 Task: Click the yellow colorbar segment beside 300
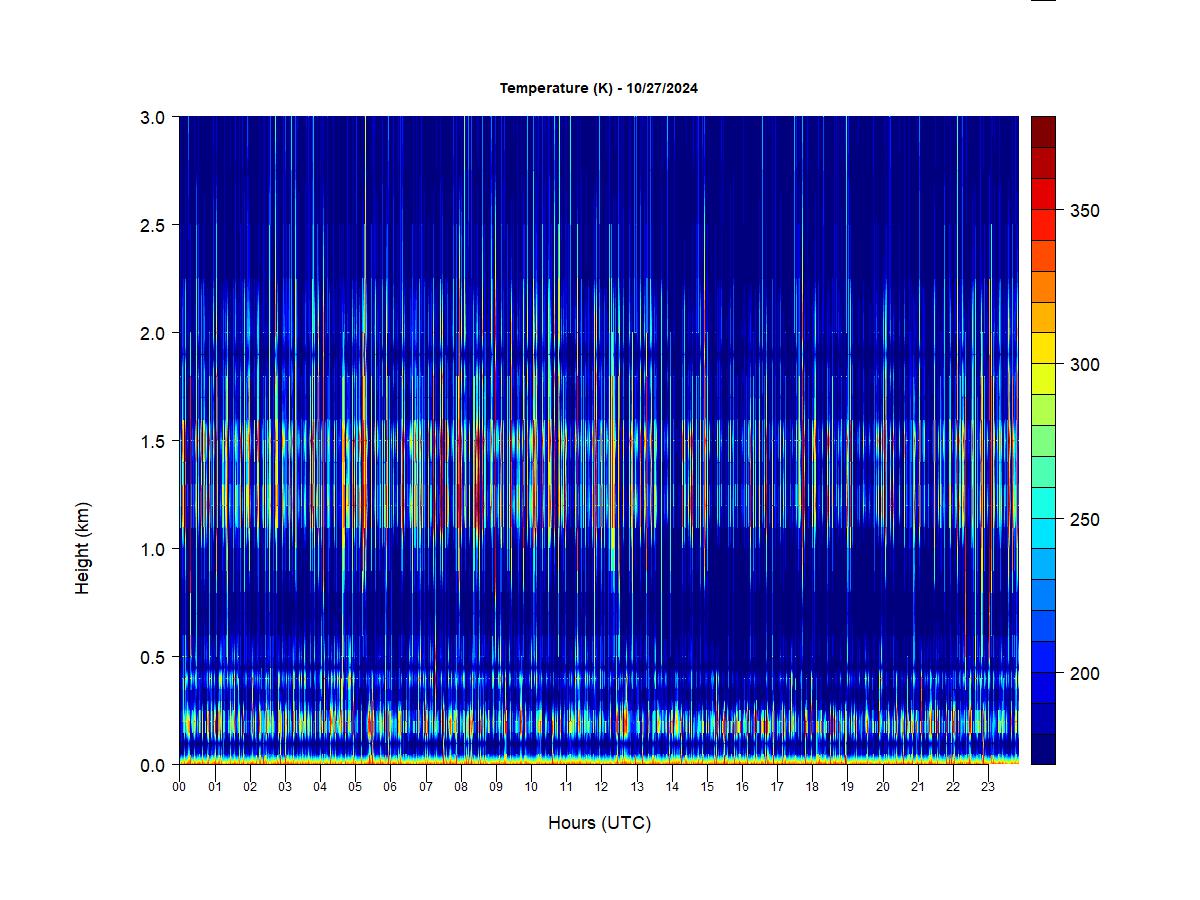[1043, 363]
